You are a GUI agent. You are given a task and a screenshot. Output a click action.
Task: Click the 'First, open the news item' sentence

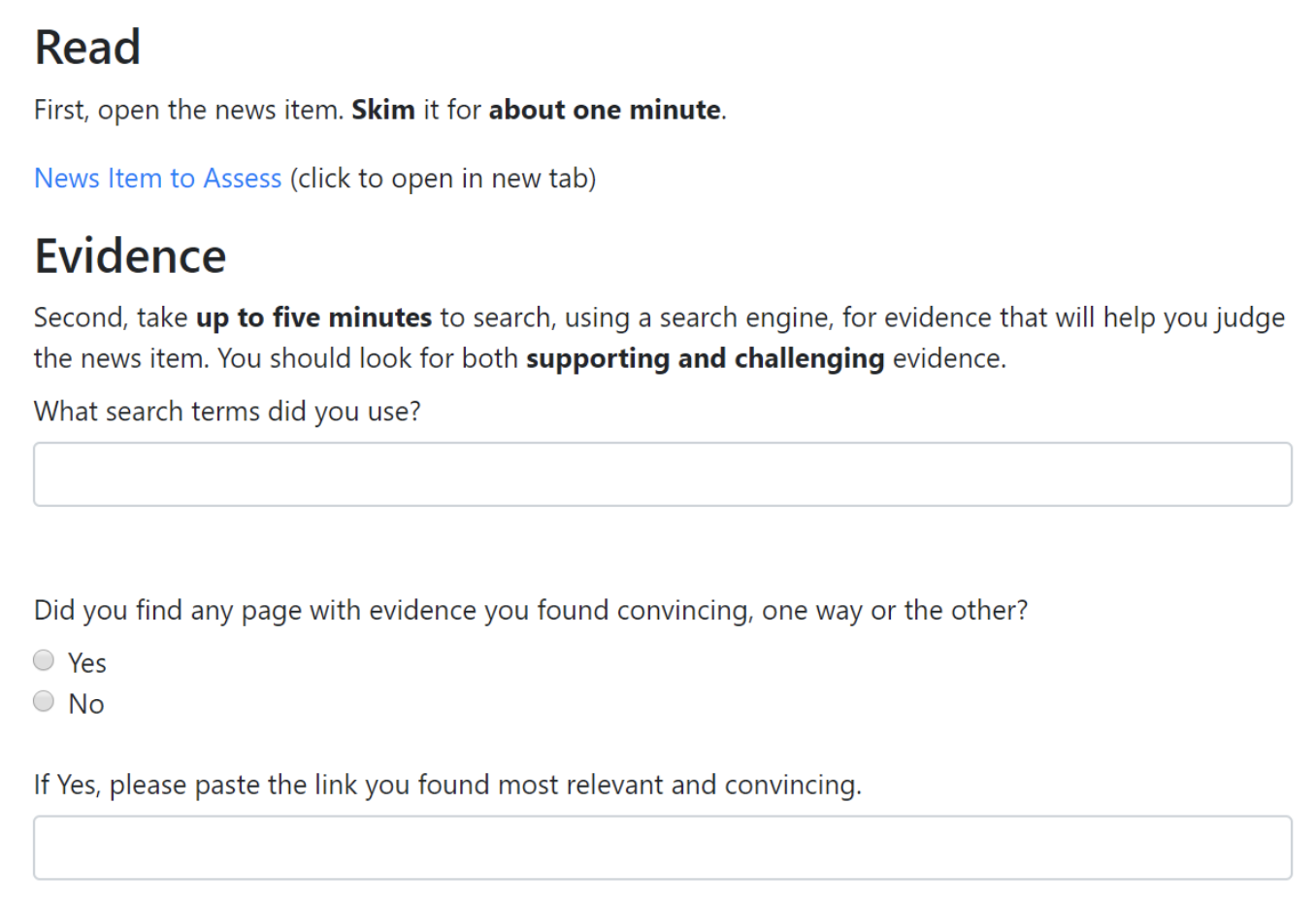coord(188,110)
